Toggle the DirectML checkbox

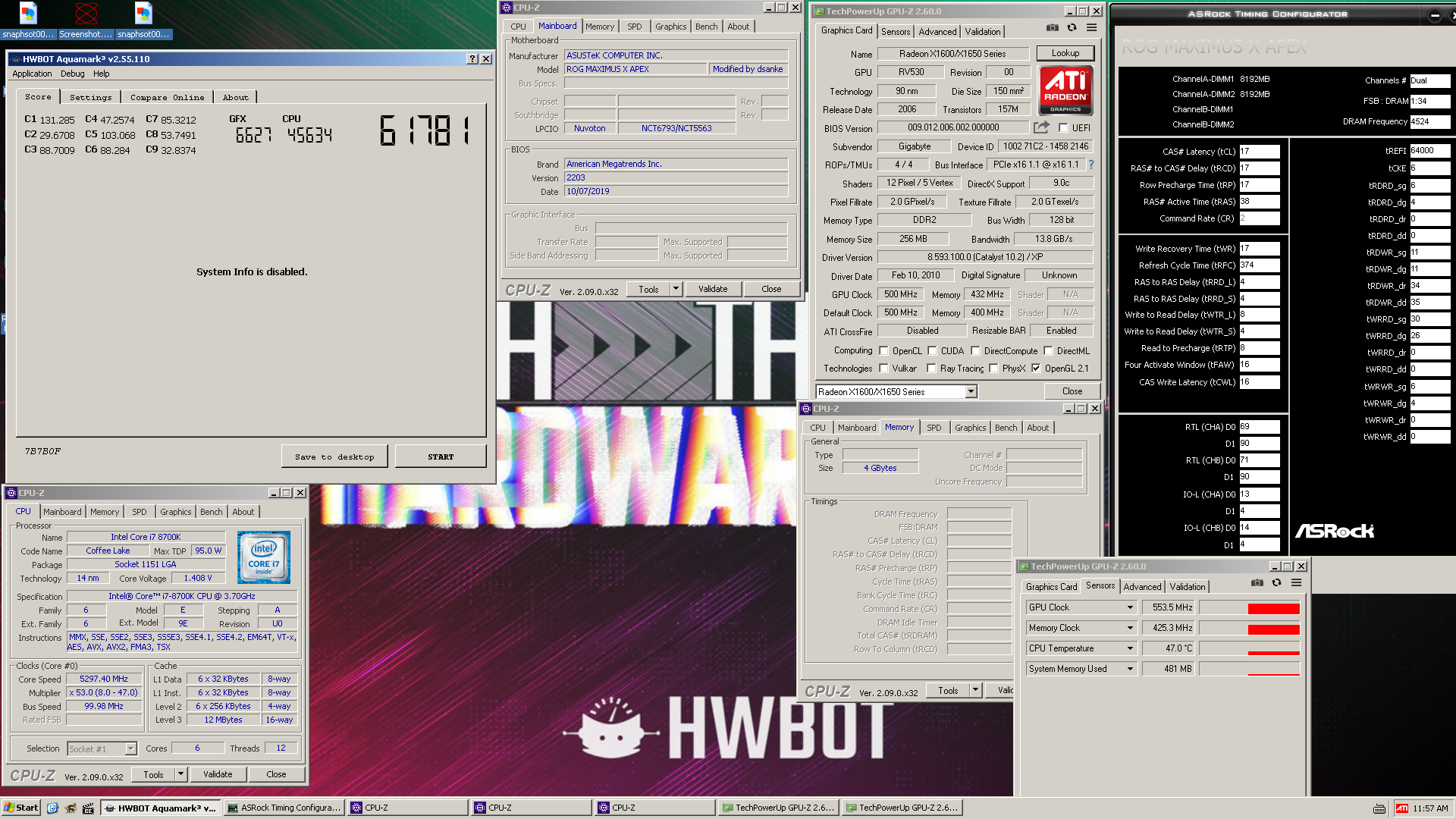(x=1048, y=351)
